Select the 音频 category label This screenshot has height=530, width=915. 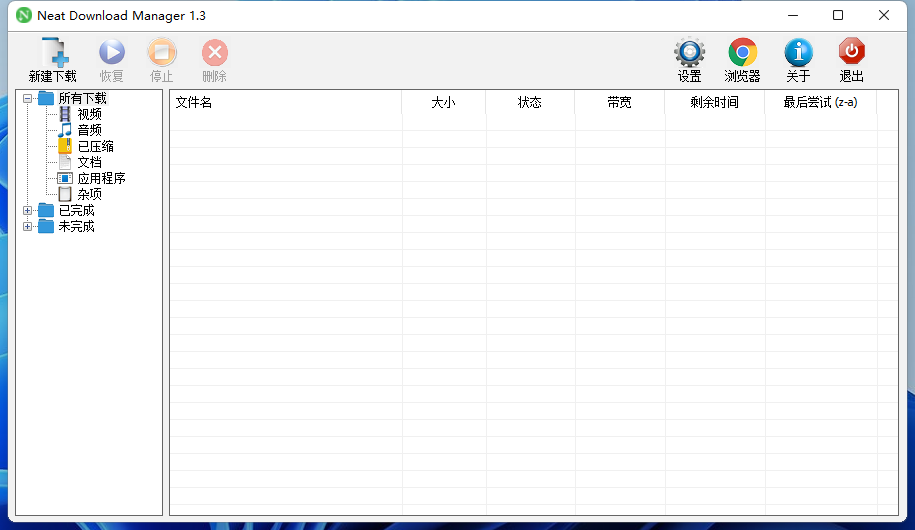click(89, 130)
